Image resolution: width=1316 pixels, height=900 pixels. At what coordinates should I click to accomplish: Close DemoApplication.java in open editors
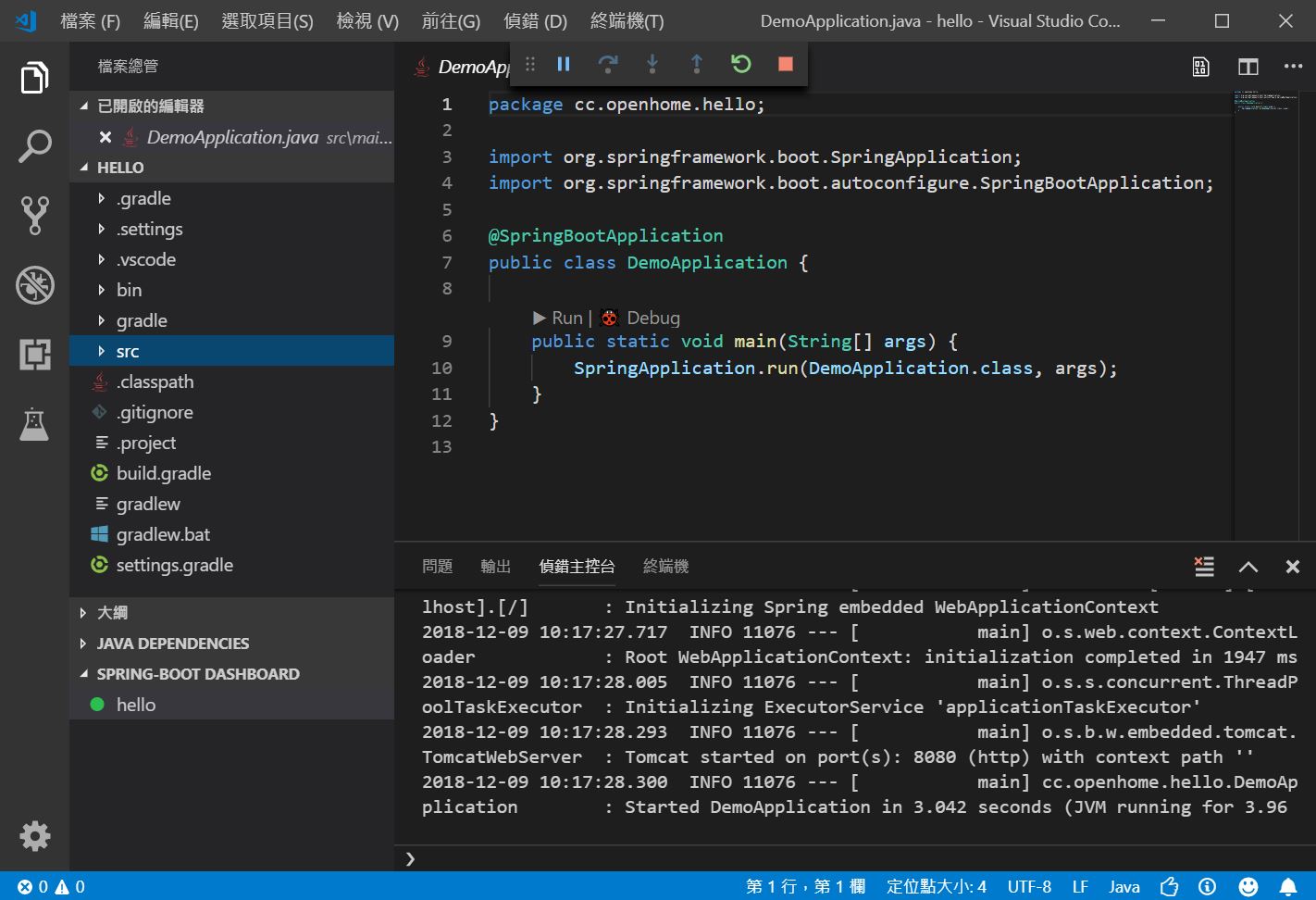coord(106,137)
